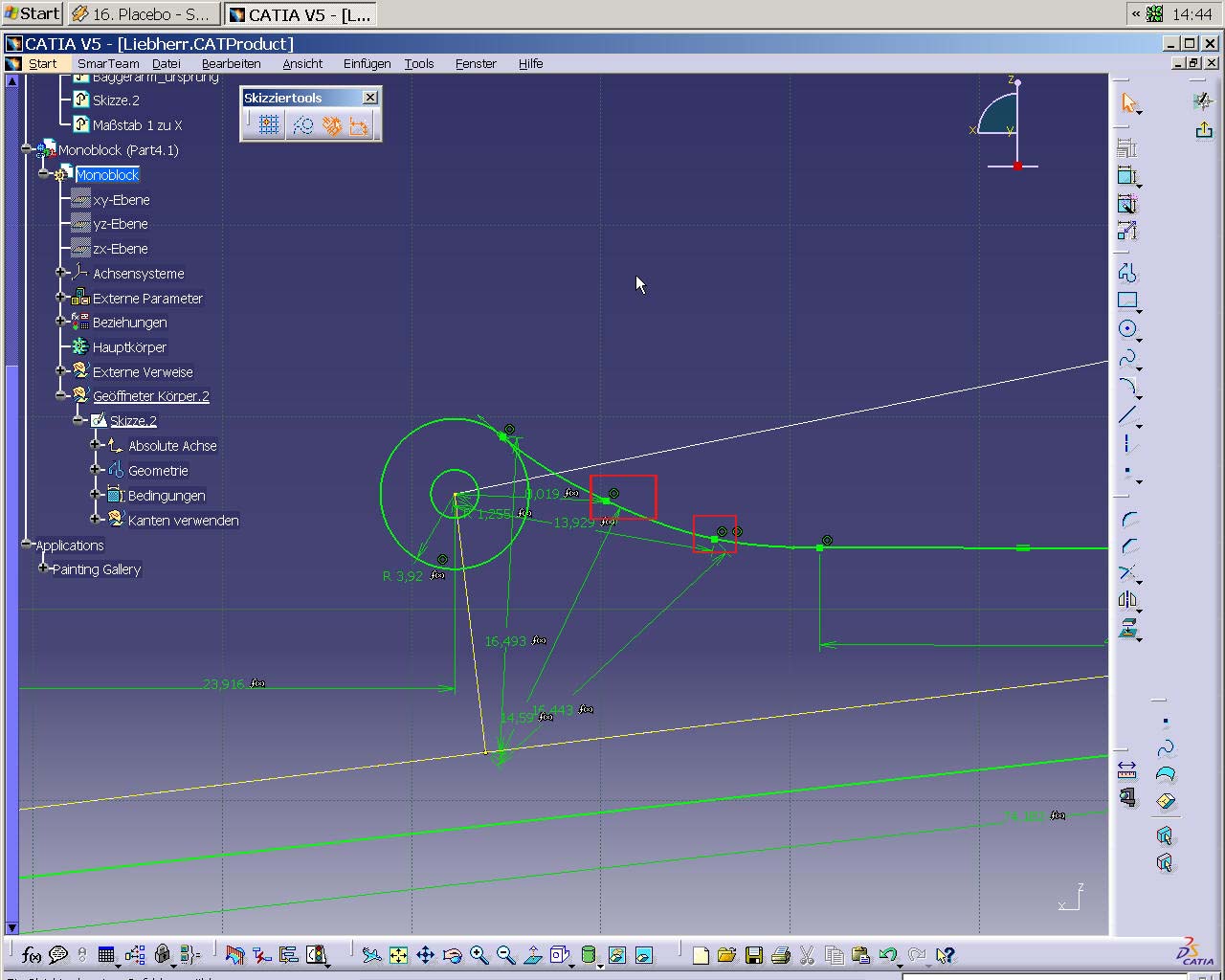Expand the Externe Verweise node
The image size is (1225, 980).
[x=60, y=370]
